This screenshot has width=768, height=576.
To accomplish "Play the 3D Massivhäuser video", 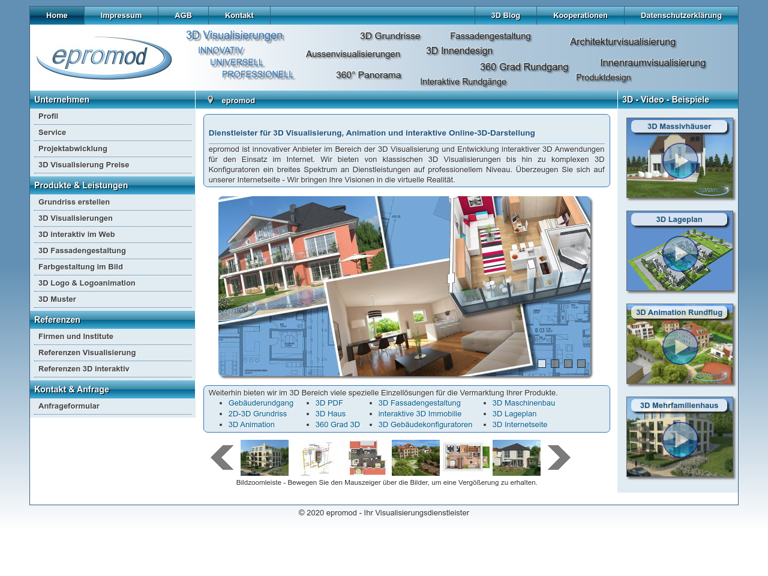I will click(x=680, y=161).
